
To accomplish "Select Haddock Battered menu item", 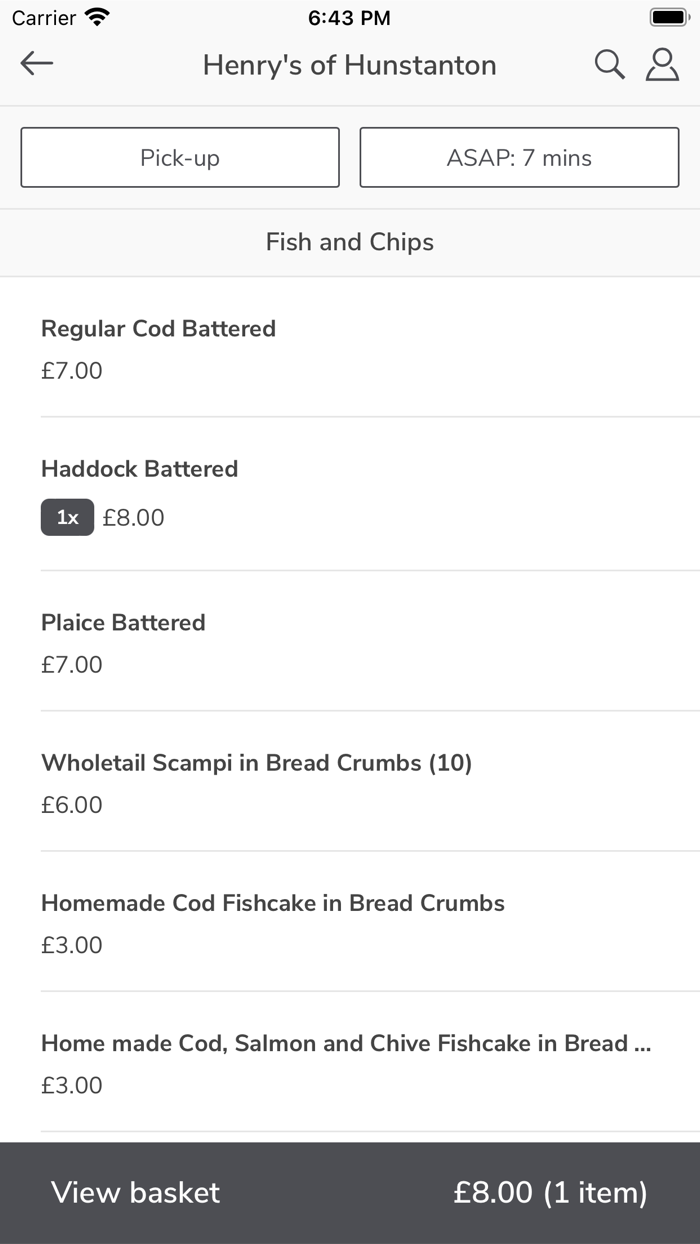I will 140,469.
